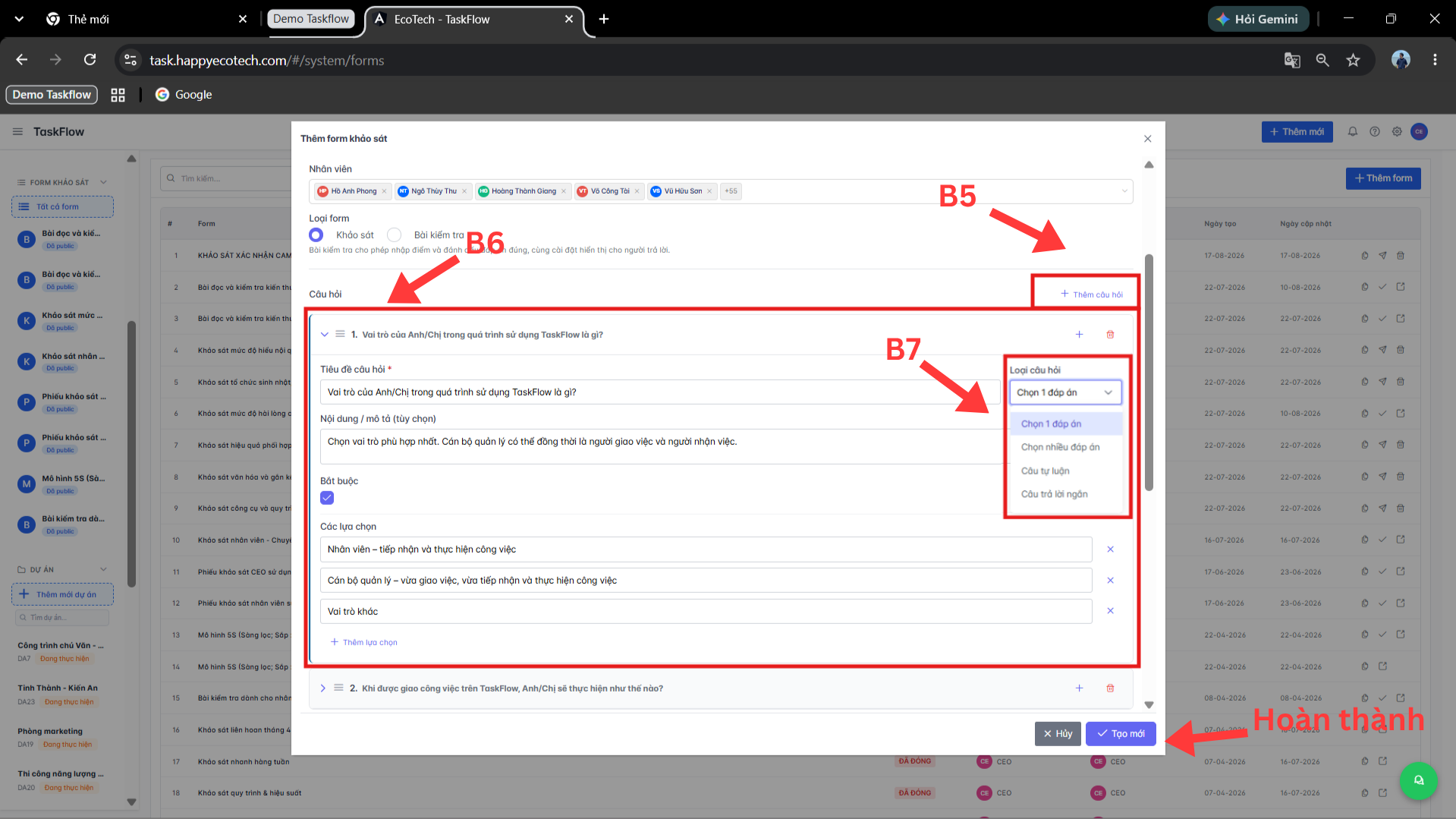Click the Hỏi Gemini button
Screen dimensions: 1456x819
point(1258,19)
